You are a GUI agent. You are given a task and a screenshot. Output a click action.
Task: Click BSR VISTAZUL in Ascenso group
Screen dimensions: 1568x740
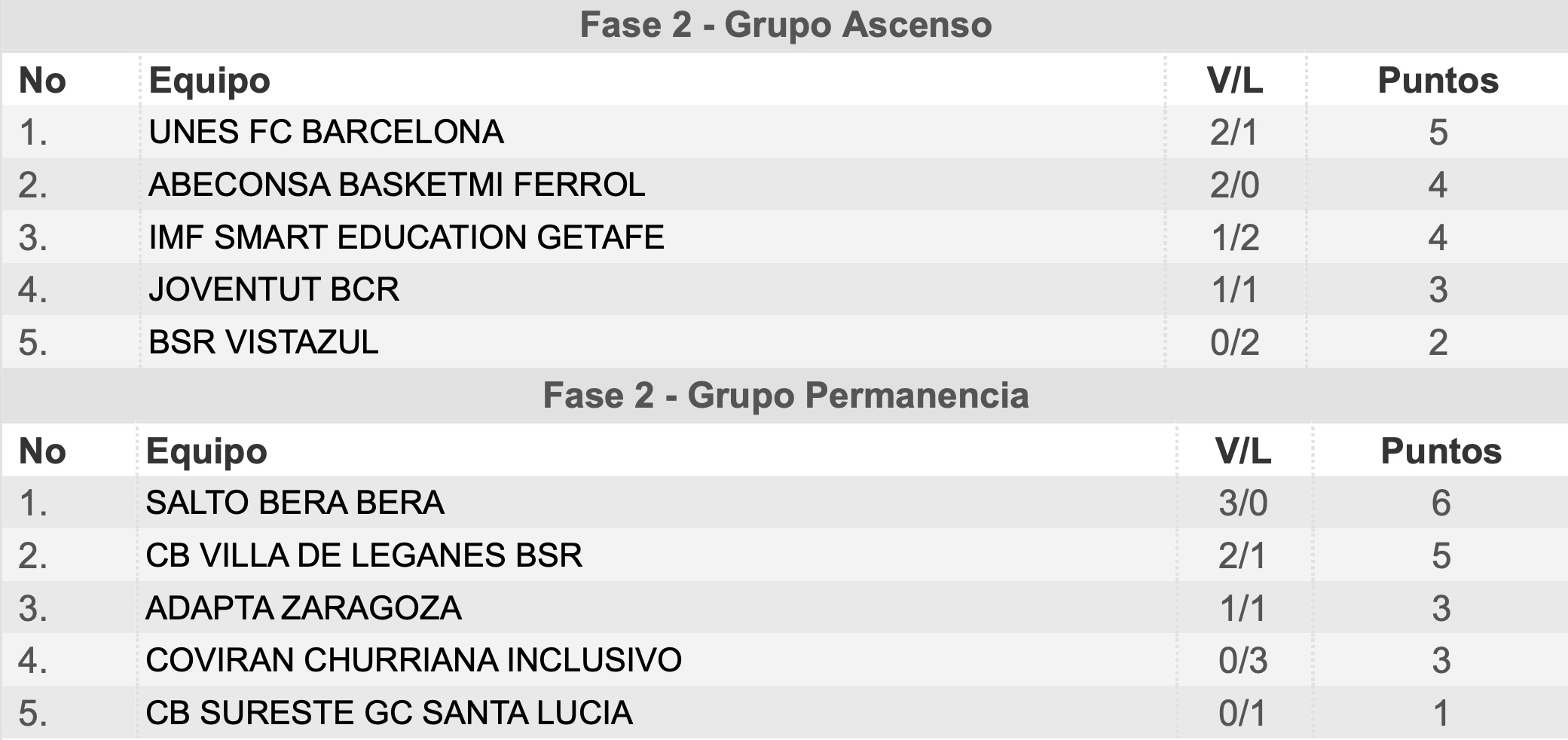coord(264,342)
